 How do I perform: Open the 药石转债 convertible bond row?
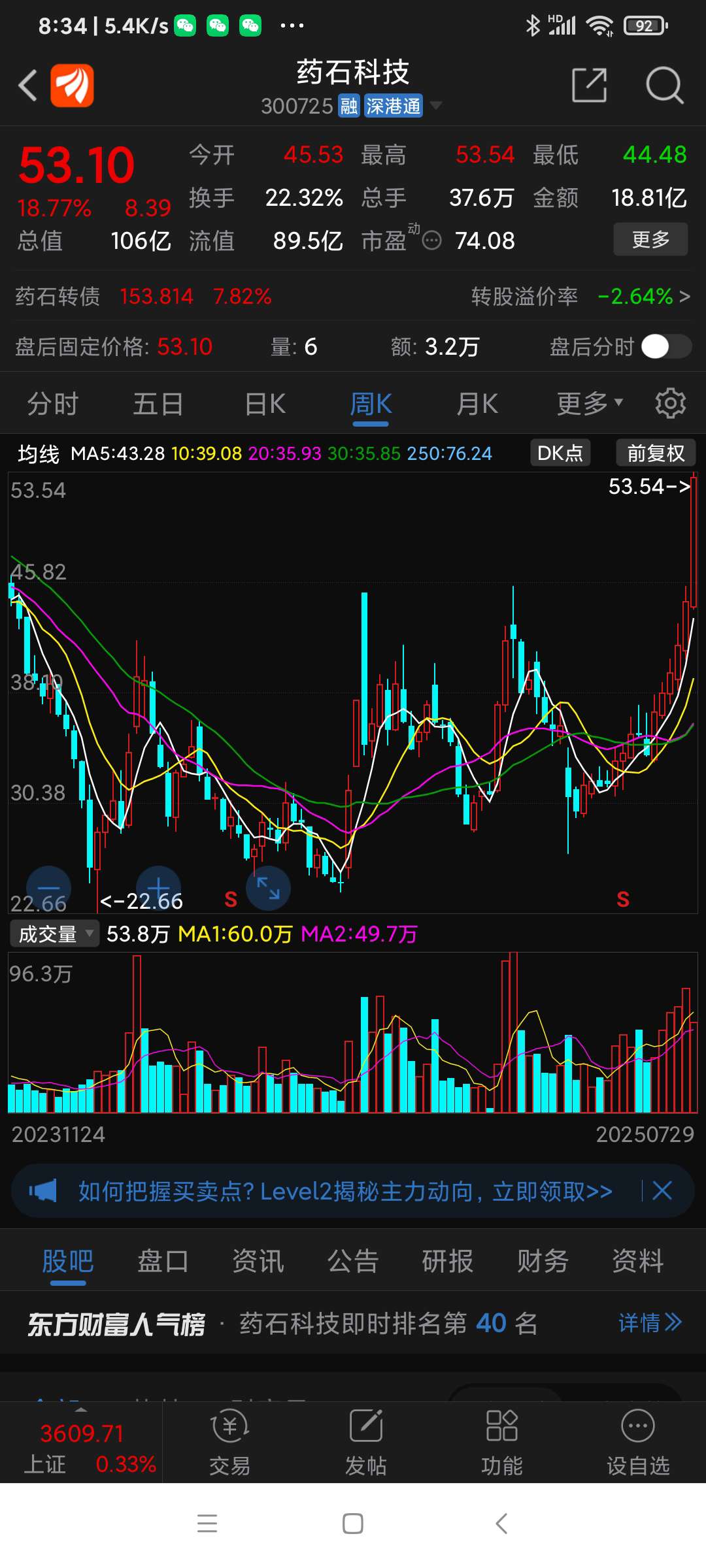pos(144,297)
